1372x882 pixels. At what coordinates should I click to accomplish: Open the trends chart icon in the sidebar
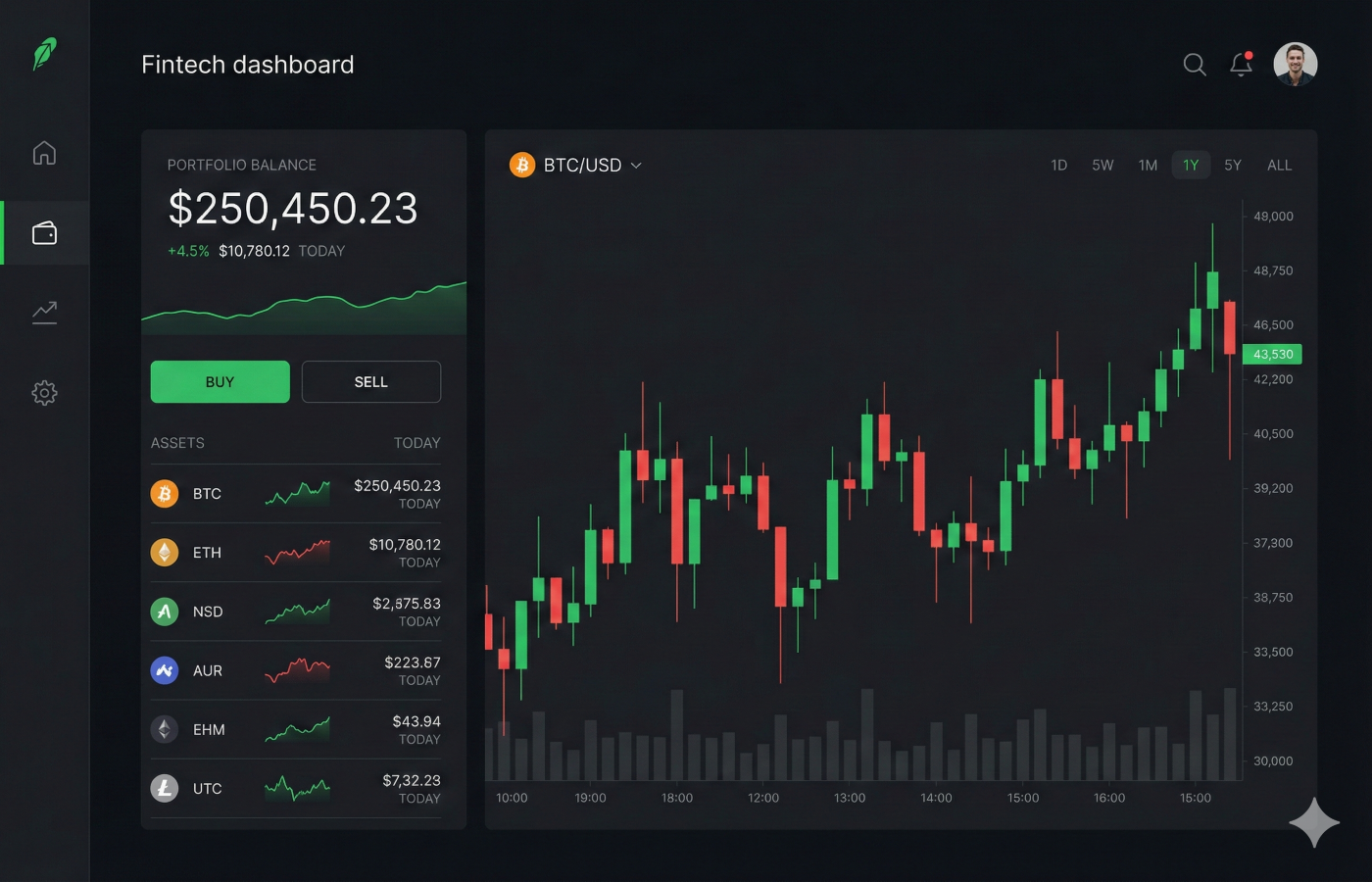[44, 311]
